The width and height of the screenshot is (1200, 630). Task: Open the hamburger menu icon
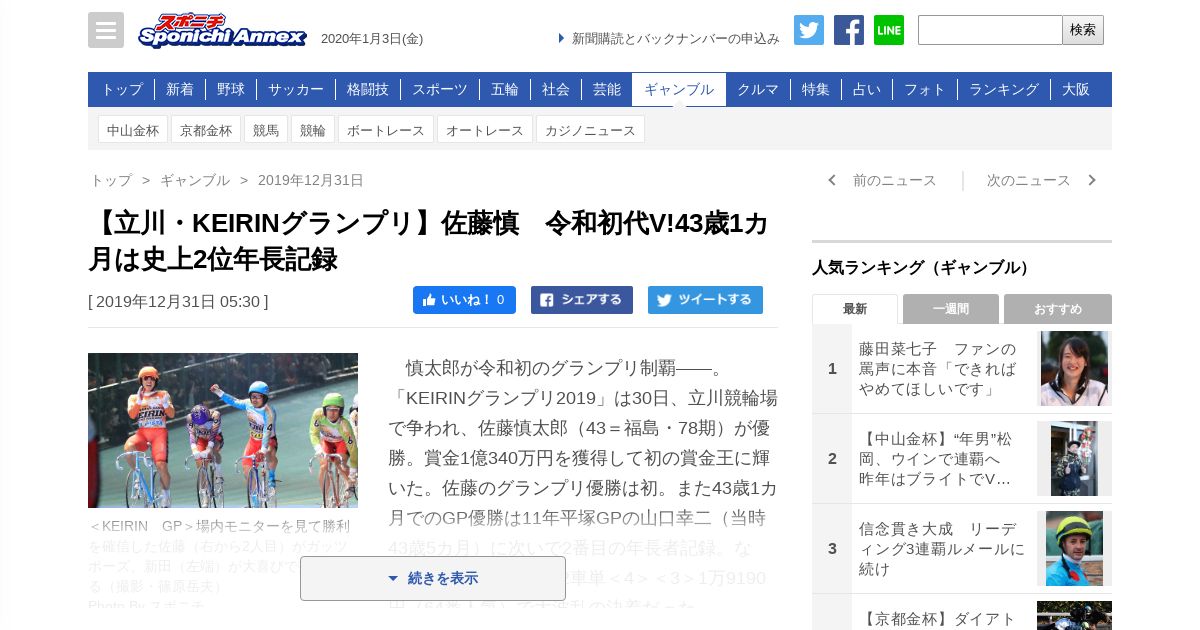pos(106,30)
